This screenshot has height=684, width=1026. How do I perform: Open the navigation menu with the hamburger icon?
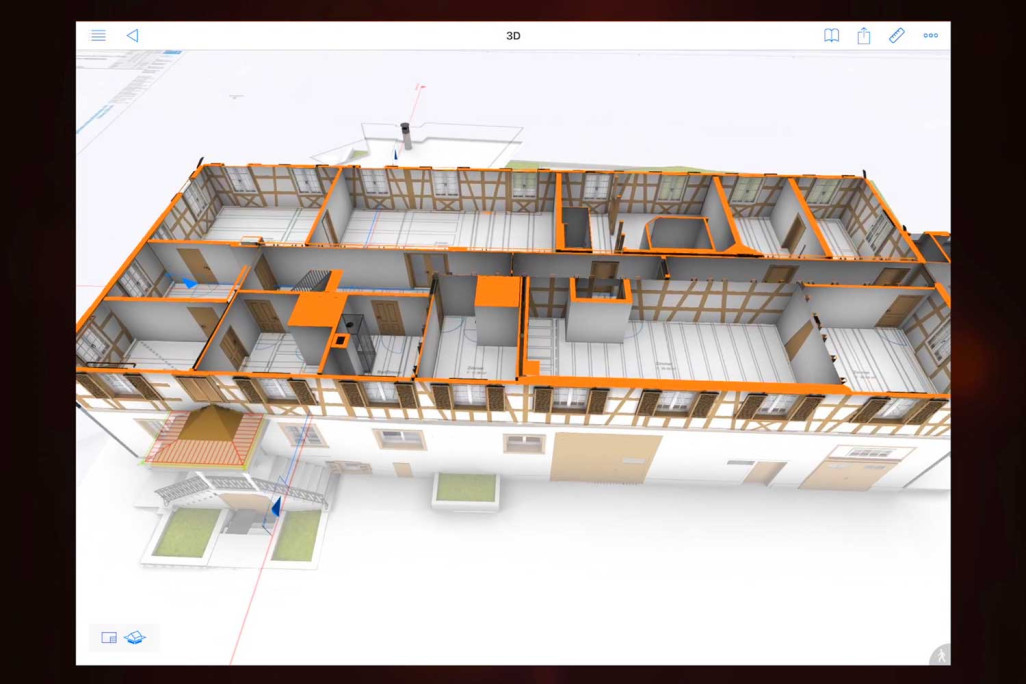pos(98,35)
